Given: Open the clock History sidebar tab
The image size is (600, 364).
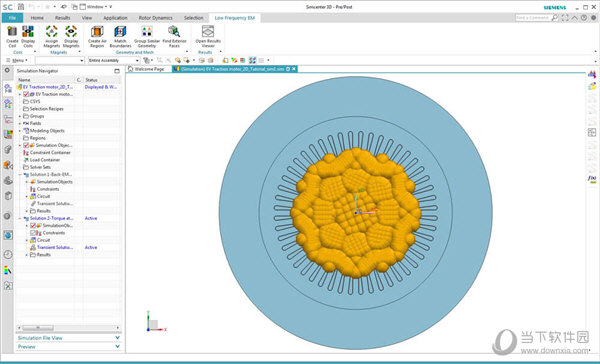Looking at the screenshot, I should [8, 255].
